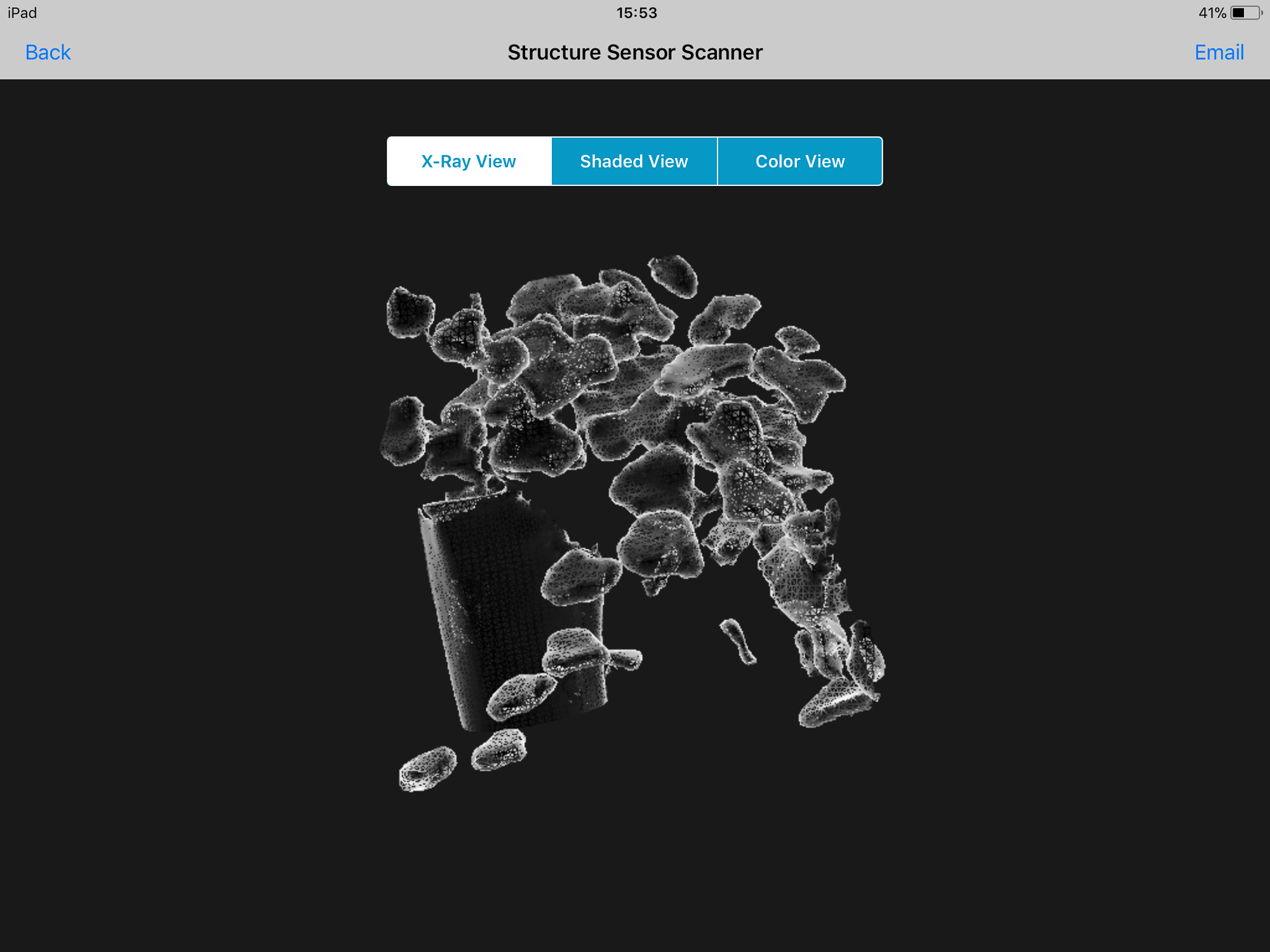1270x952 pixels.
Task: Tap the bright fragment at the mesh's lower-right tip
Action: pyautogui.click(x=837, y=704)
